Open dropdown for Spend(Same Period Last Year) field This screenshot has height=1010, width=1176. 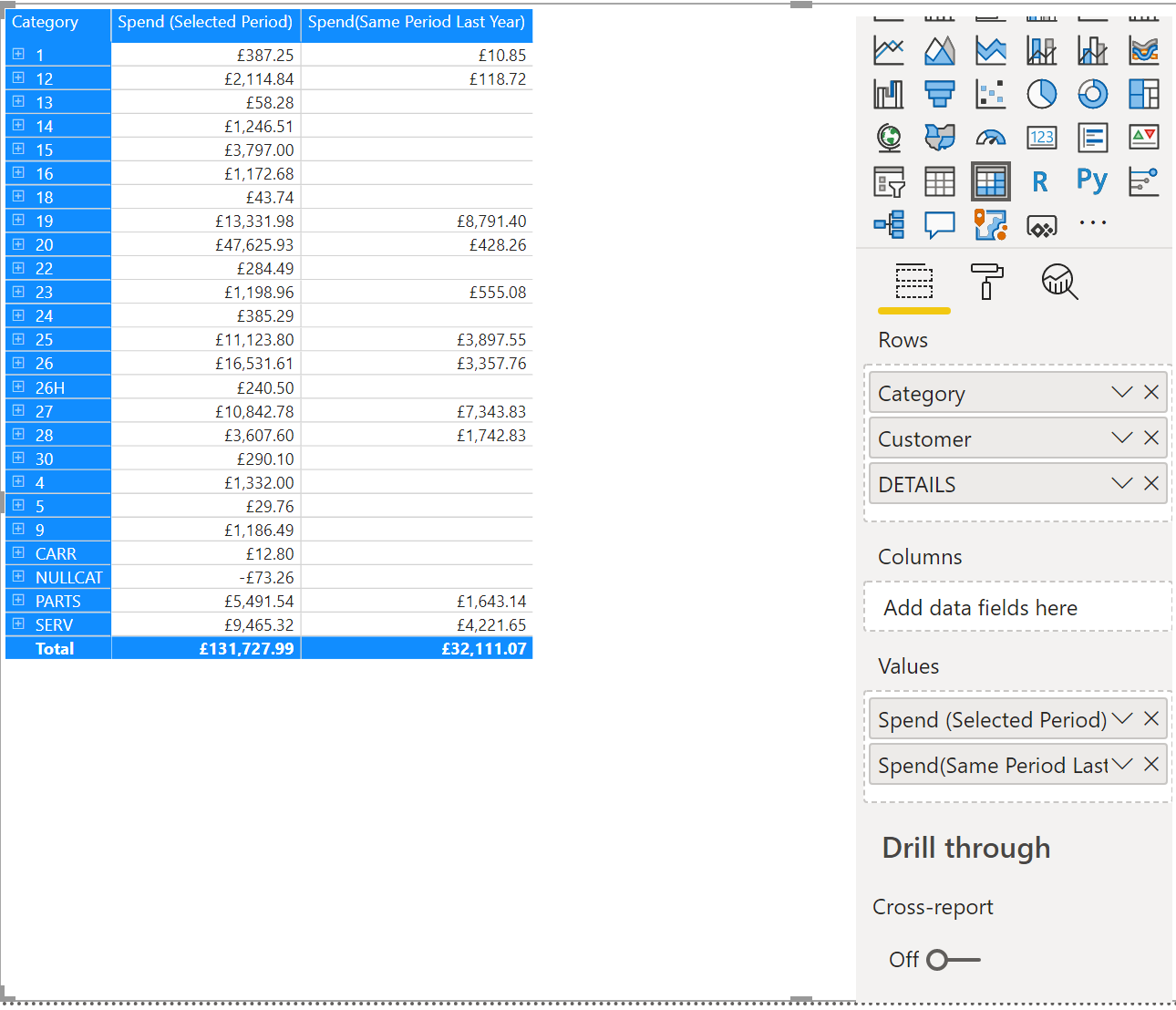[1122, 764]
